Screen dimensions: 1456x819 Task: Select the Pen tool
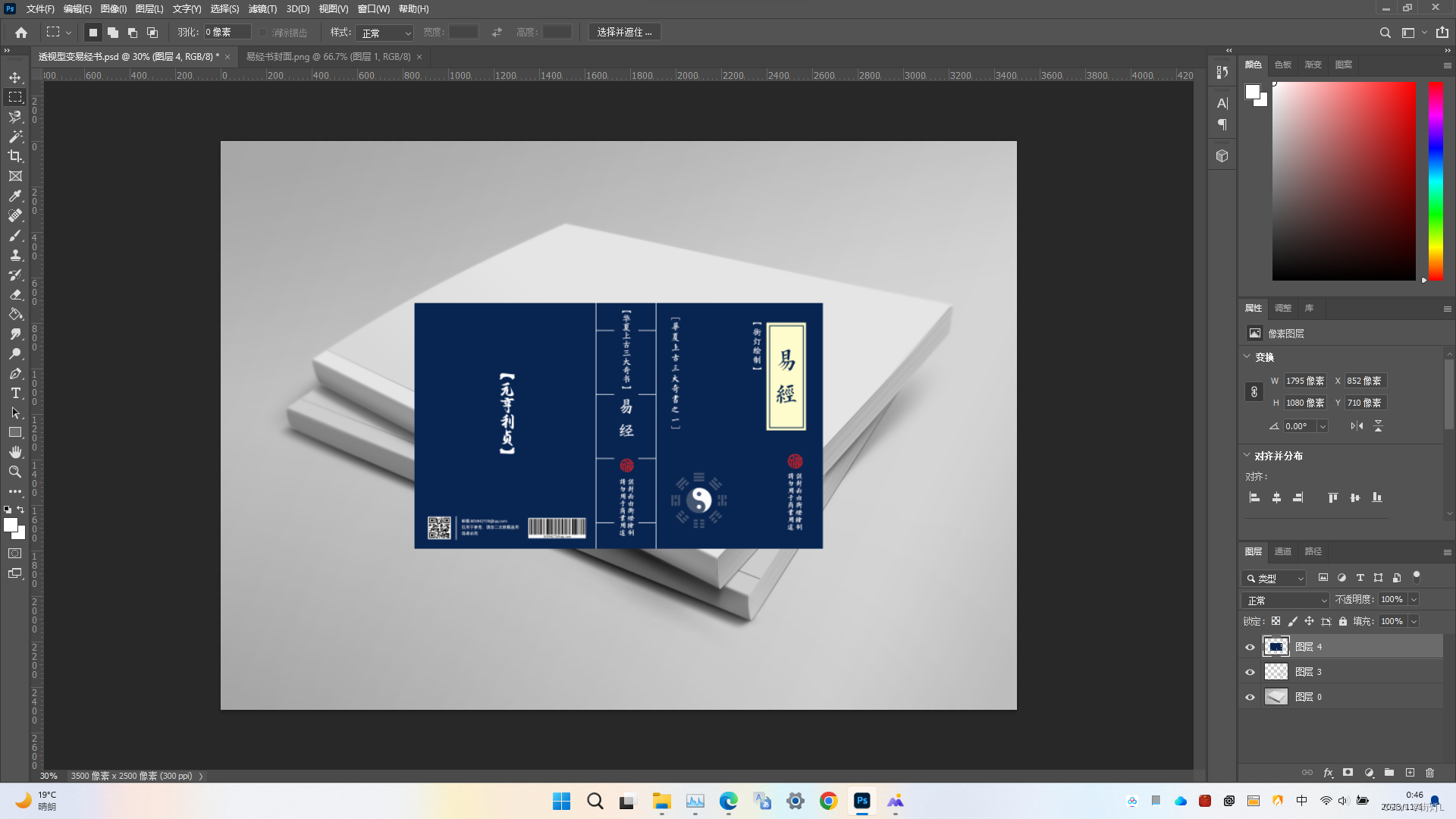coord(15,373)
